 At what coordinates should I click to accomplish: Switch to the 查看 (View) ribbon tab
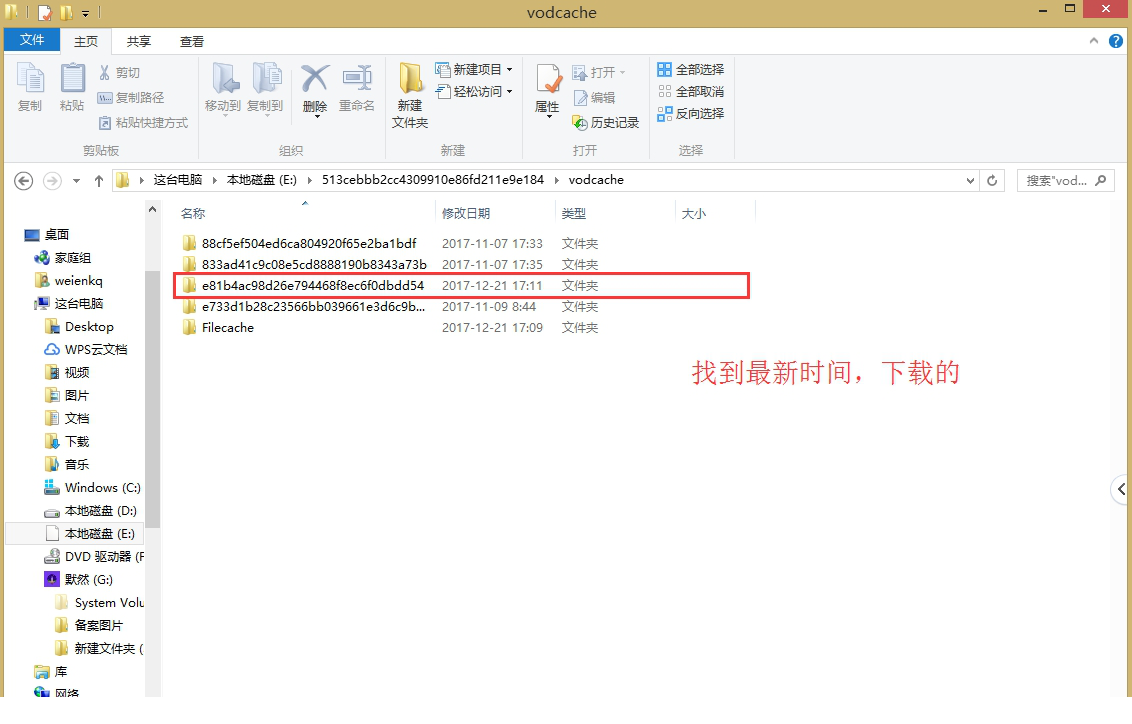click(x=191, y=41)
